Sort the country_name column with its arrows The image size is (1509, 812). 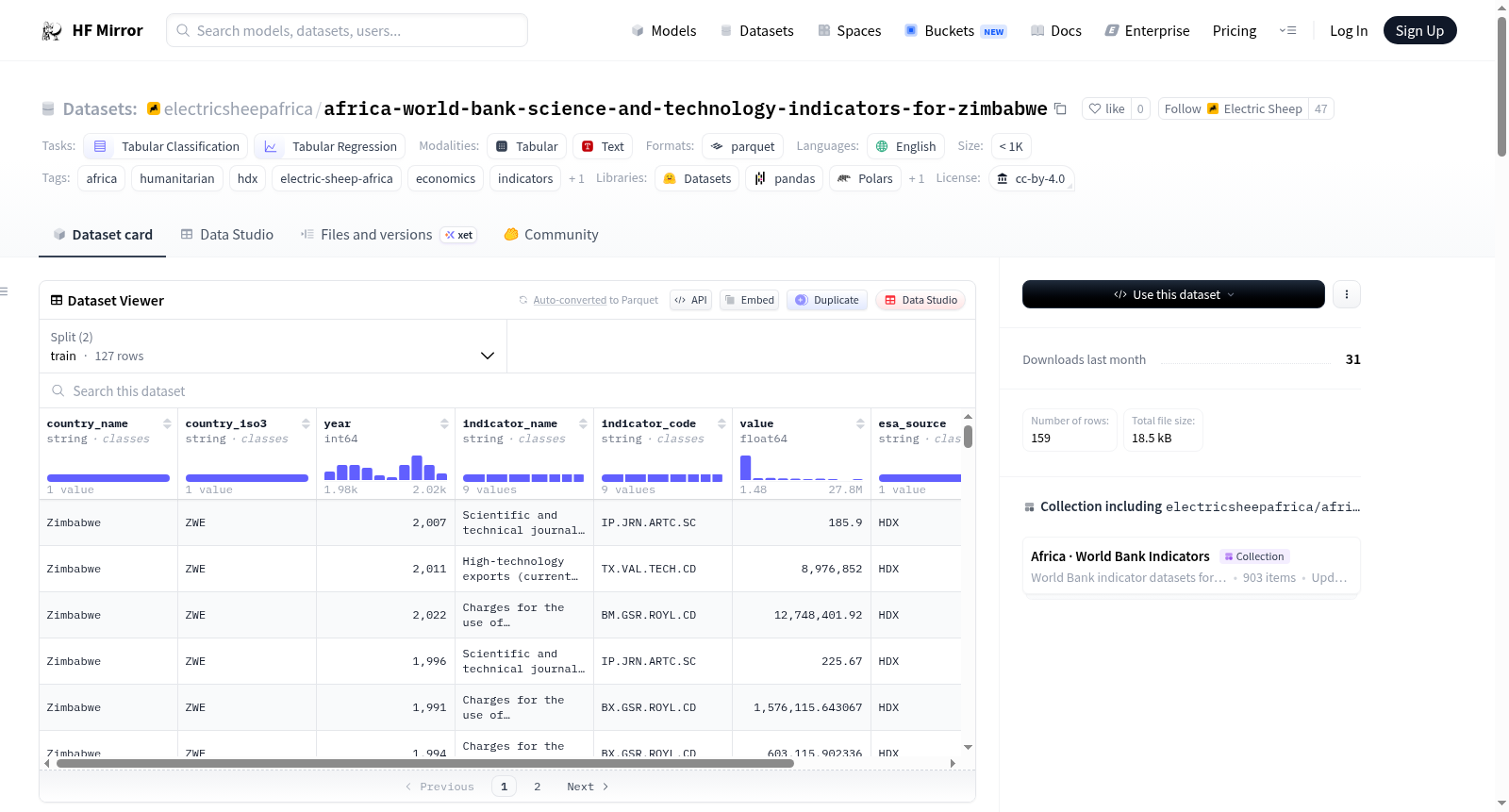pos(167,423)
